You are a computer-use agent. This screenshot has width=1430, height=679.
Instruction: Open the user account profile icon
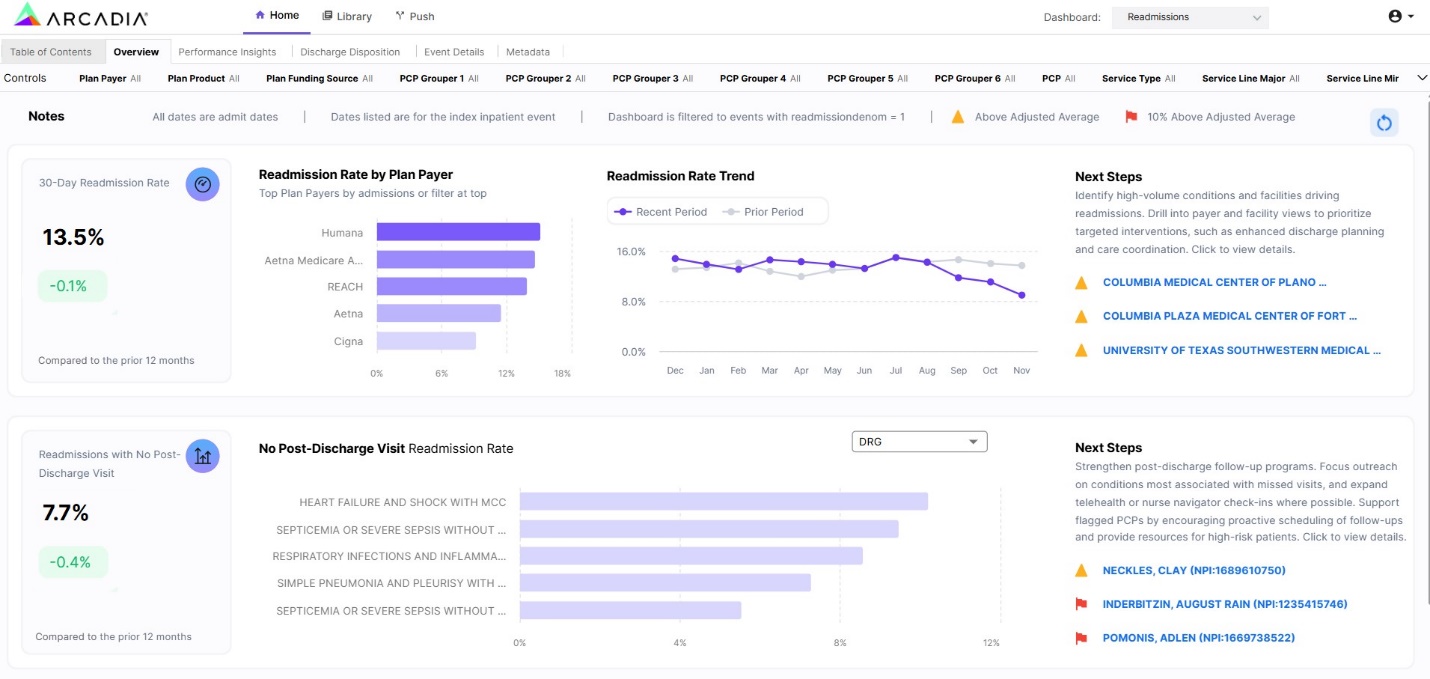(x=1395, y=16)
